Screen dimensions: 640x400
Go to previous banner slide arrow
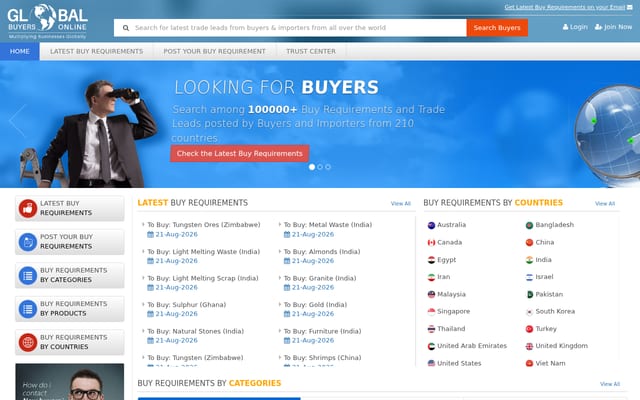pos(17,121)
